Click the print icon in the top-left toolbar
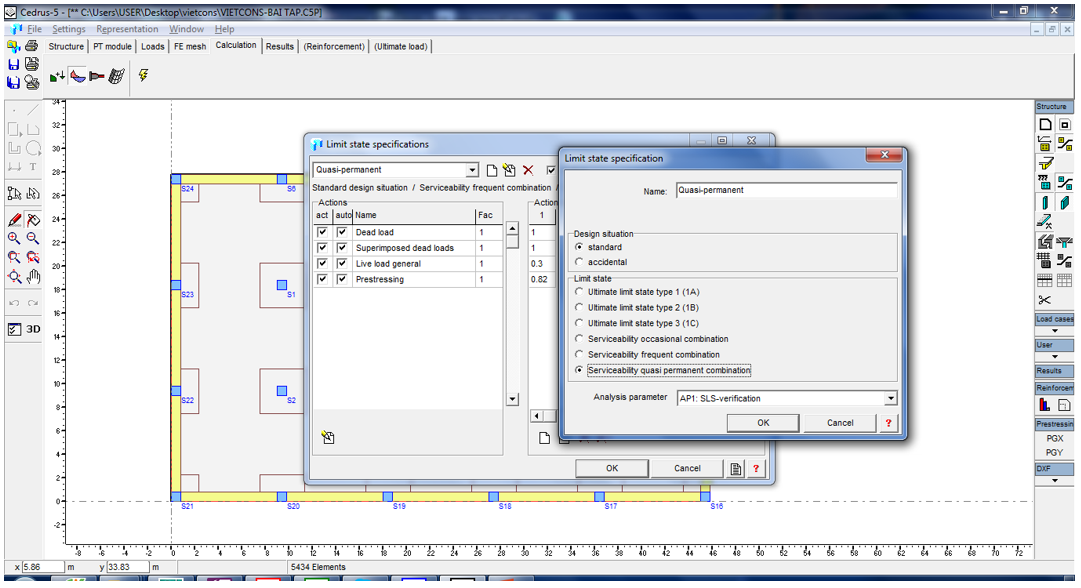The width and height of the screenshot is (1081, 588). click(32, 46)
